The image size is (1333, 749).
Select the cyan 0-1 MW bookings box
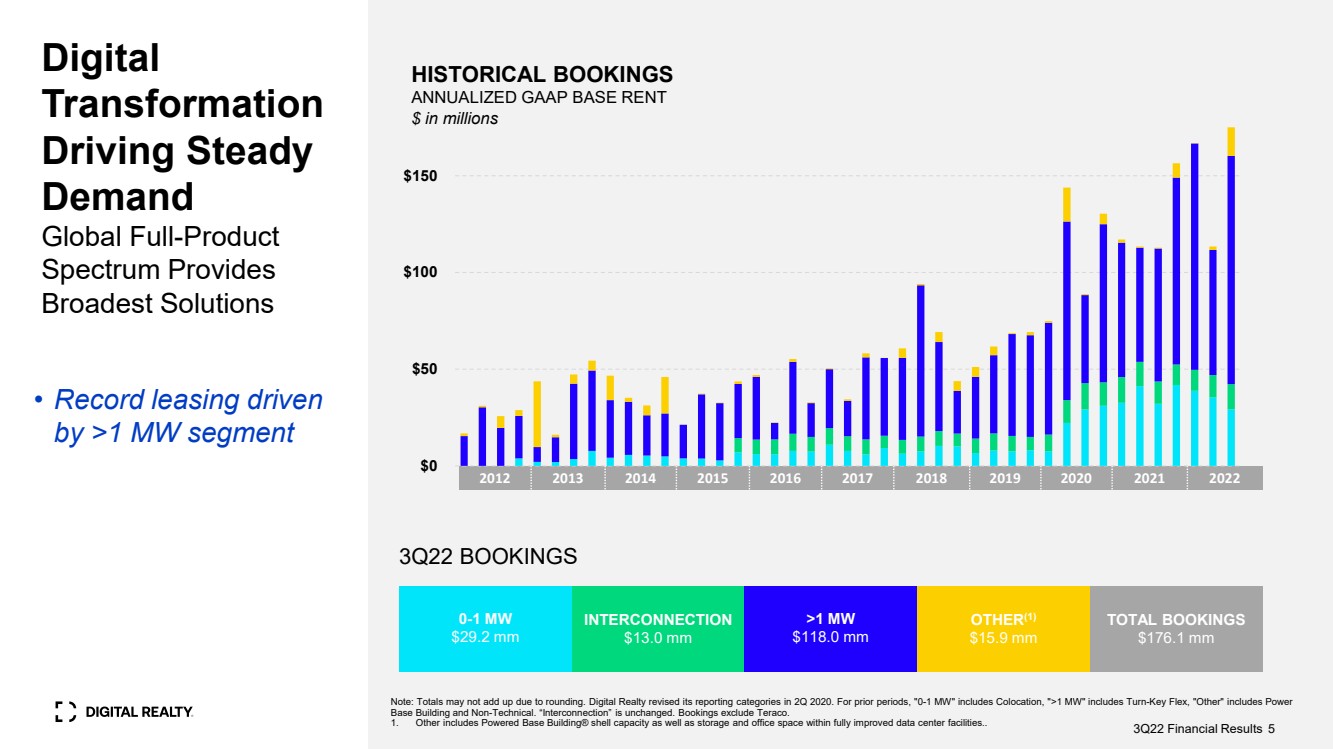click(485, 628)
